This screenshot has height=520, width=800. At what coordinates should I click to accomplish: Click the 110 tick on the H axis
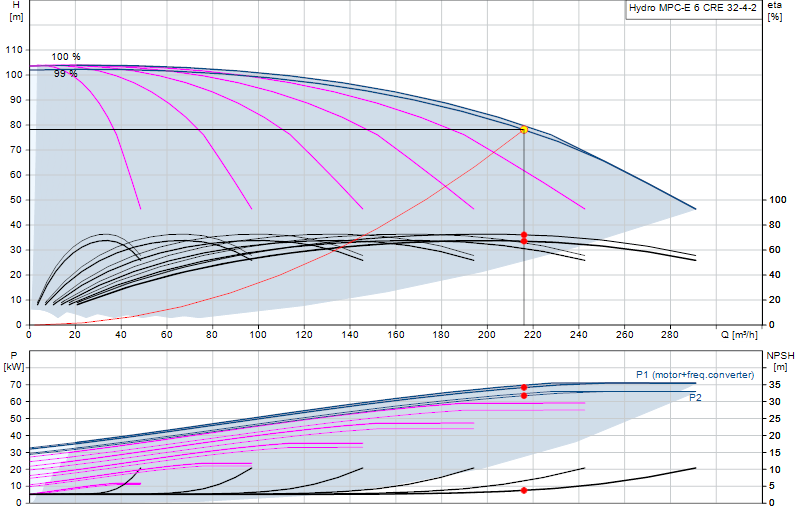point(14,50)
